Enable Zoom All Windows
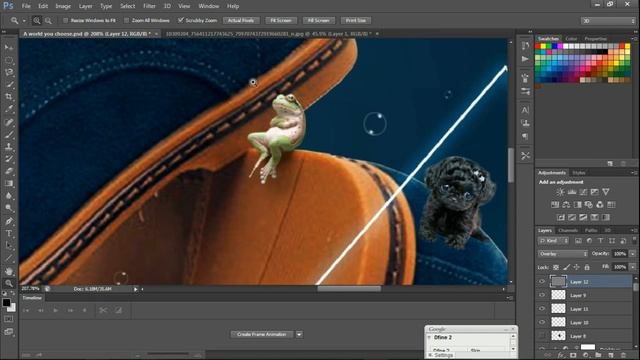This screenshot has height=360, width=640. click(x=127, y=20)
